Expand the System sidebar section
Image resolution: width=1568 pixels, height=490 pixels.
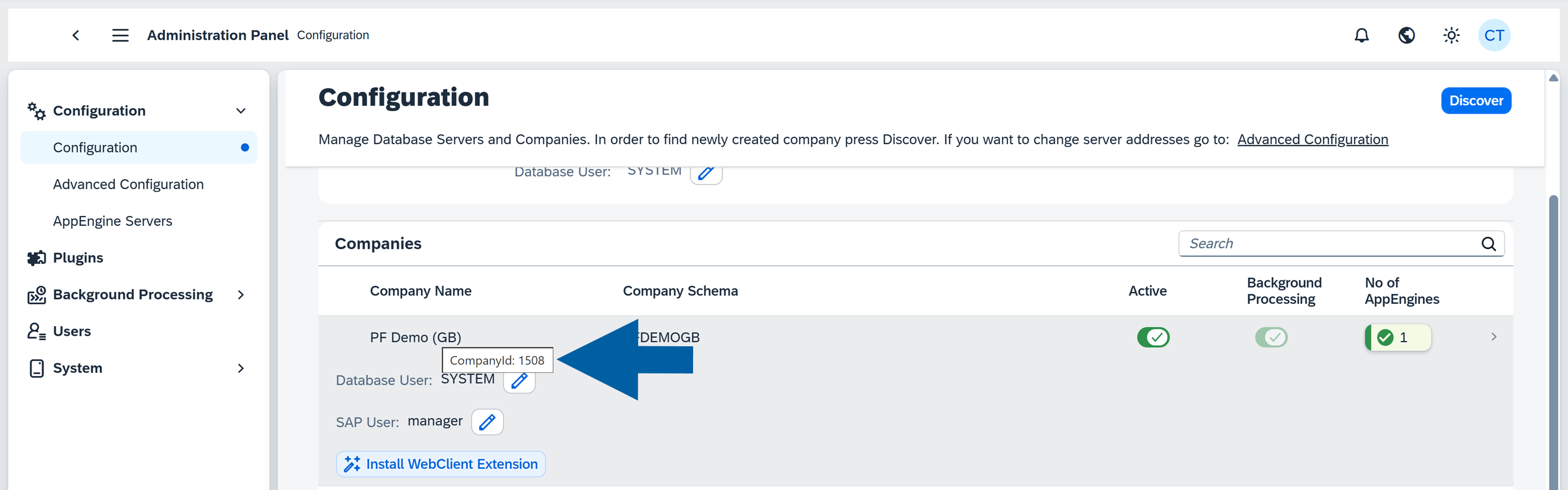[x=241, y=368]
